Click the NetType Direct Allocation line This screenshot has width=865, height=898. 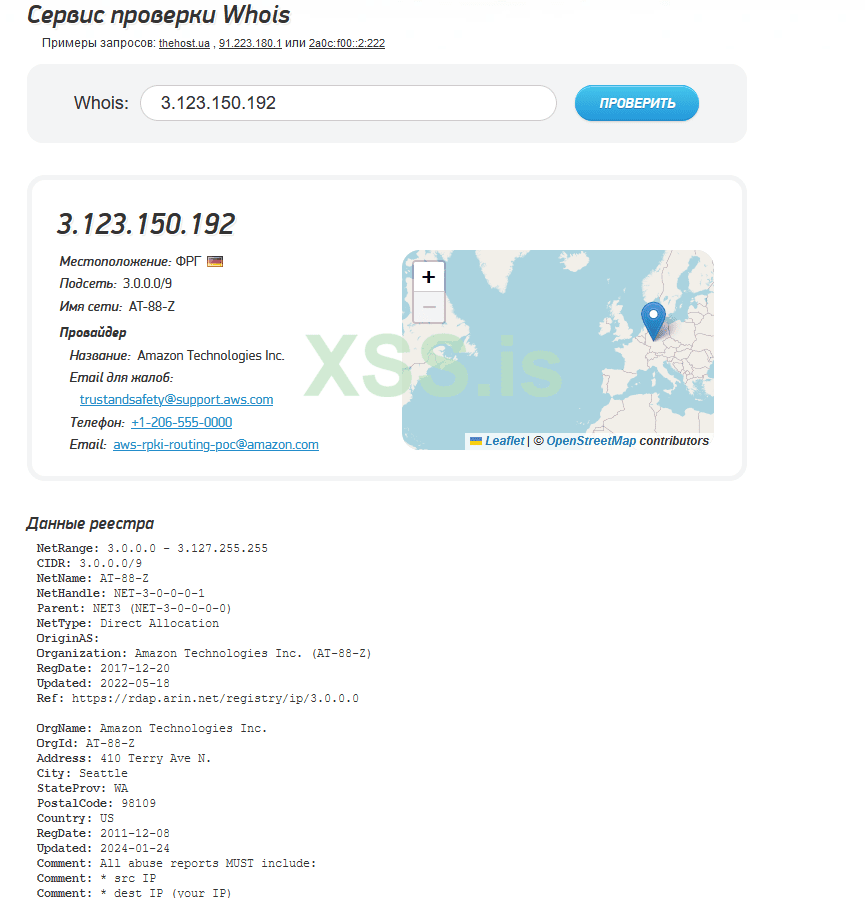(128, 624)
